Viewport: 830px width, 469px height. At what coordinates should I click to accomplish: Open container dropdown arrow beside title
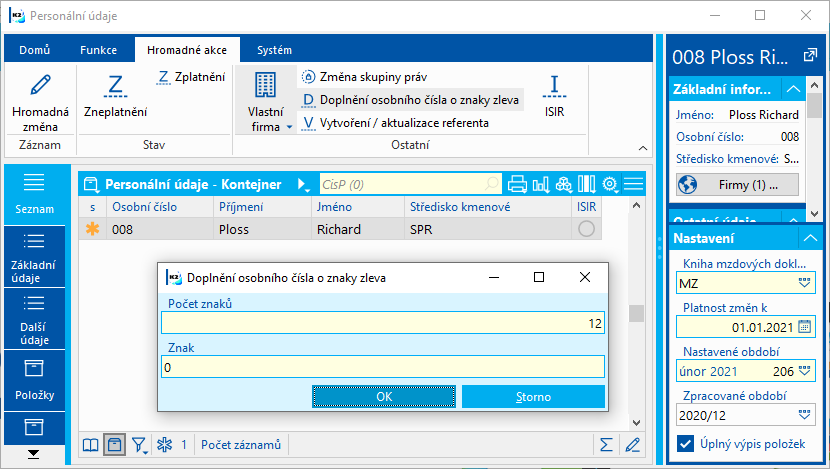click(x=303, y=184)
